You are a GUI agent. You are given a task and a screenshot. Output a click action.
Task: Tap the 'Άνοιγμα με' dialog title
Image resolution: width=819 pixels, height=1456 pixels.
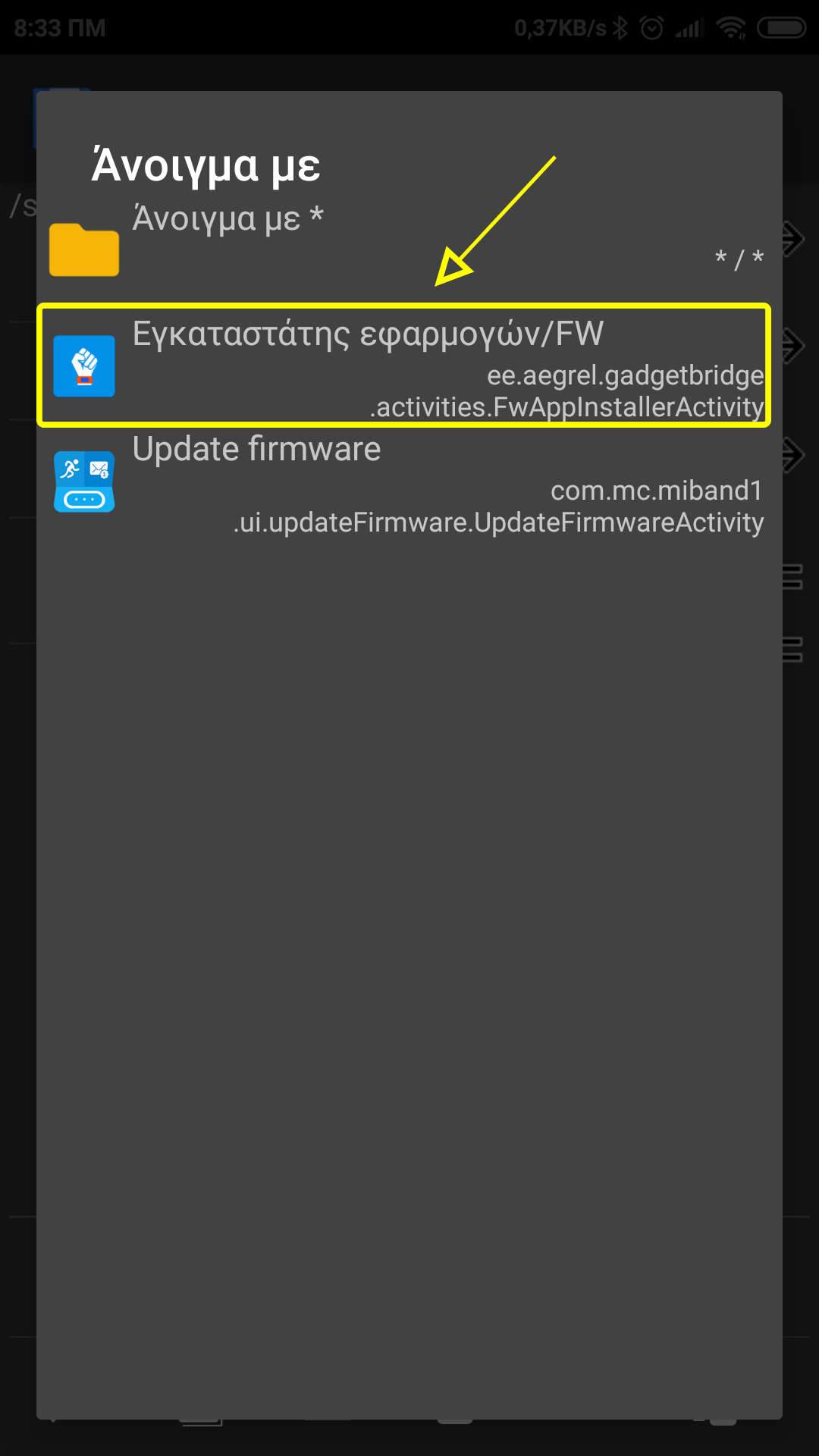pos(206,165)
